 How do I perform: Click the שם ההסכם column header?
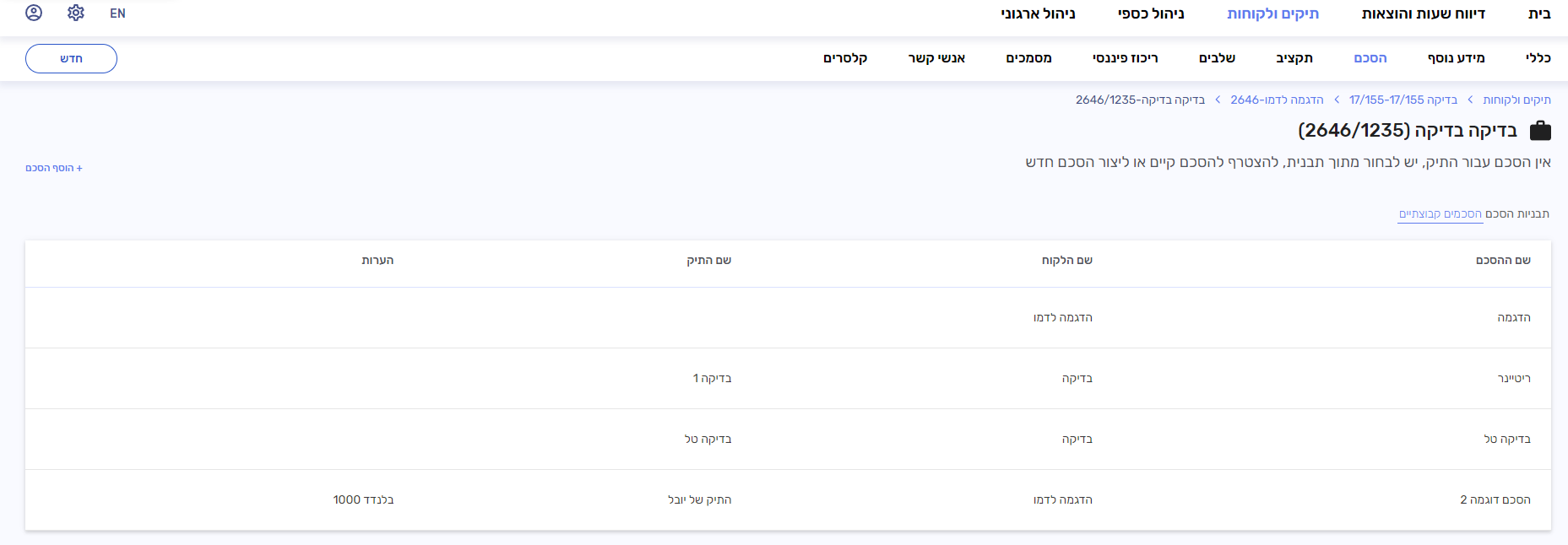pyautogui.click(x=1503, y=261)
